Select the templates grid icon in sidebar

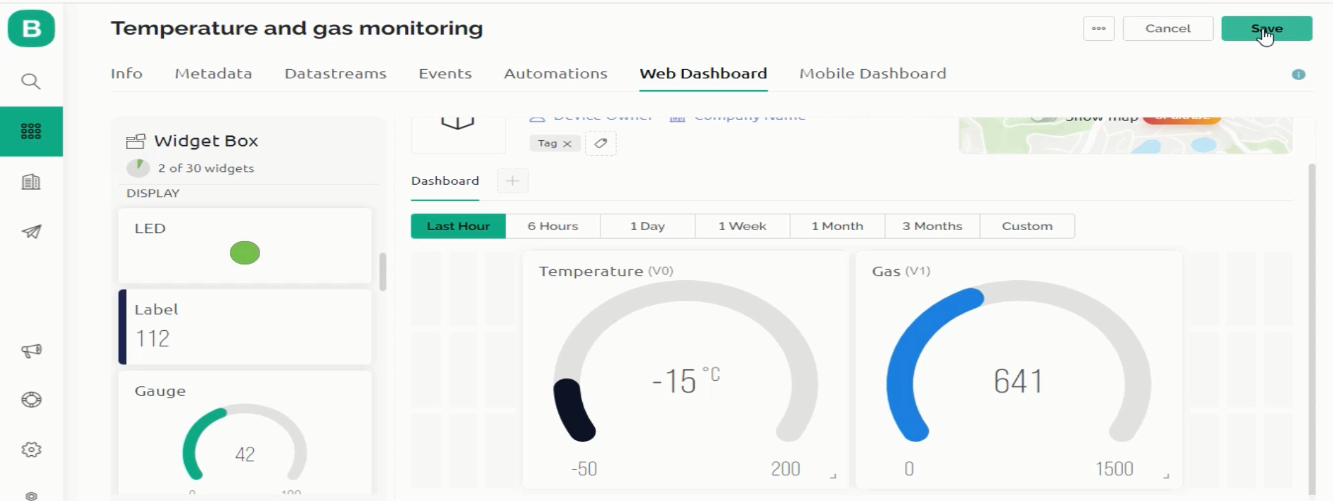coord(31,131)
